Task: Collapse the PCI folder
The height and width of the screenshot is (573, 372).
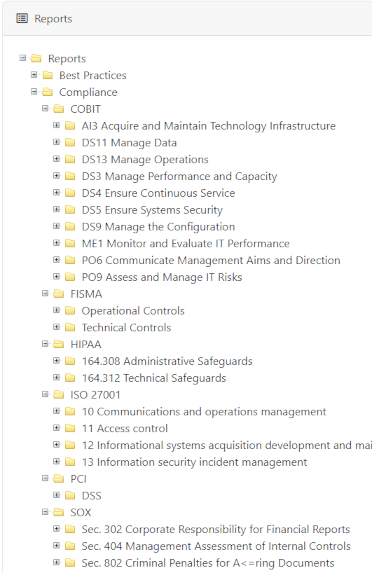Action: tap(45, 478)
